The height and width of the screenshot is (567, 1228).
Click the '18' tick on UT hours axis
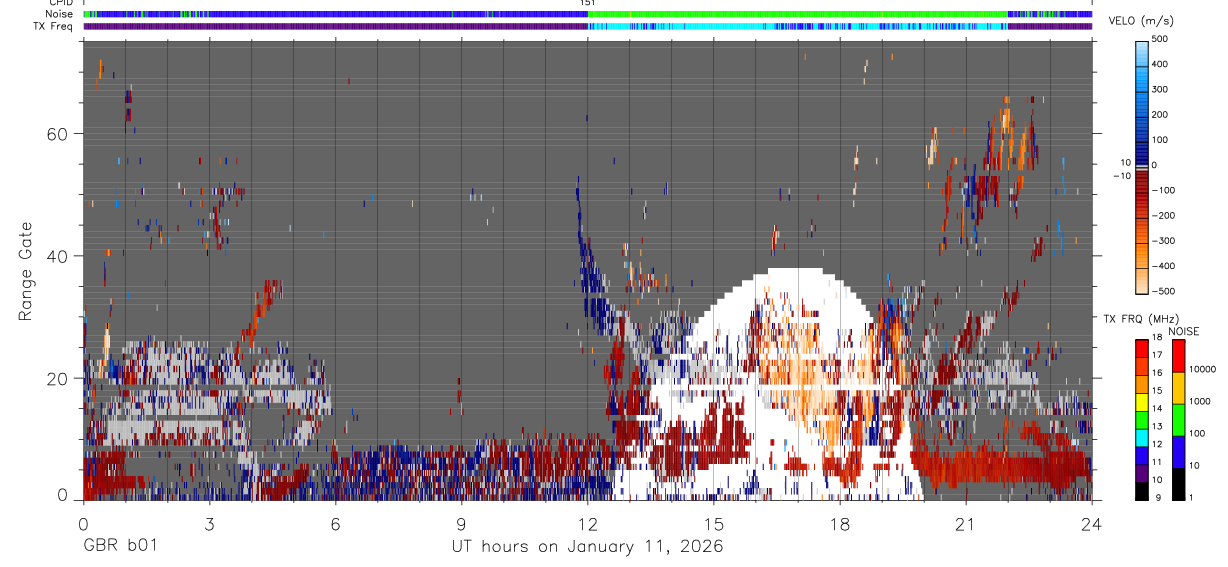[x=839, y=524]
